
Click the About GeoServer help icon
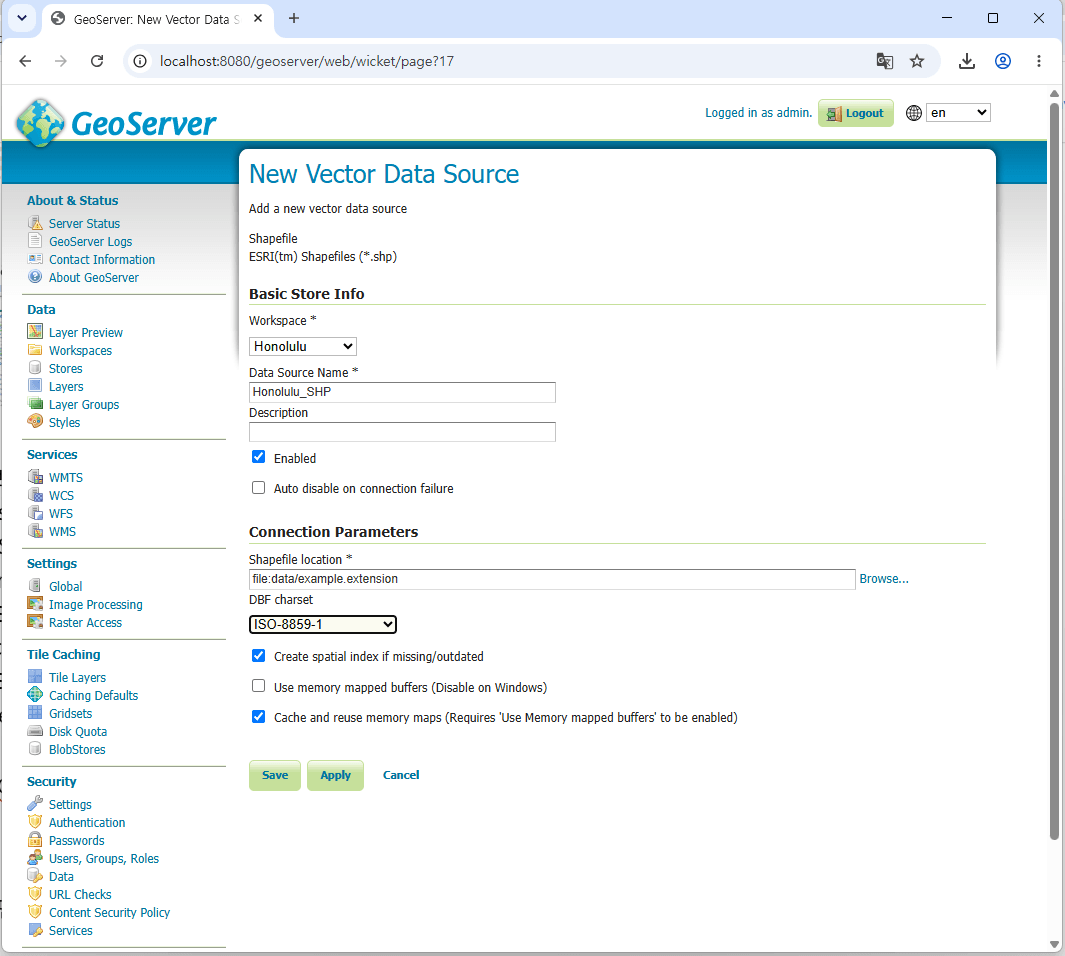click(x=35, y=276)
